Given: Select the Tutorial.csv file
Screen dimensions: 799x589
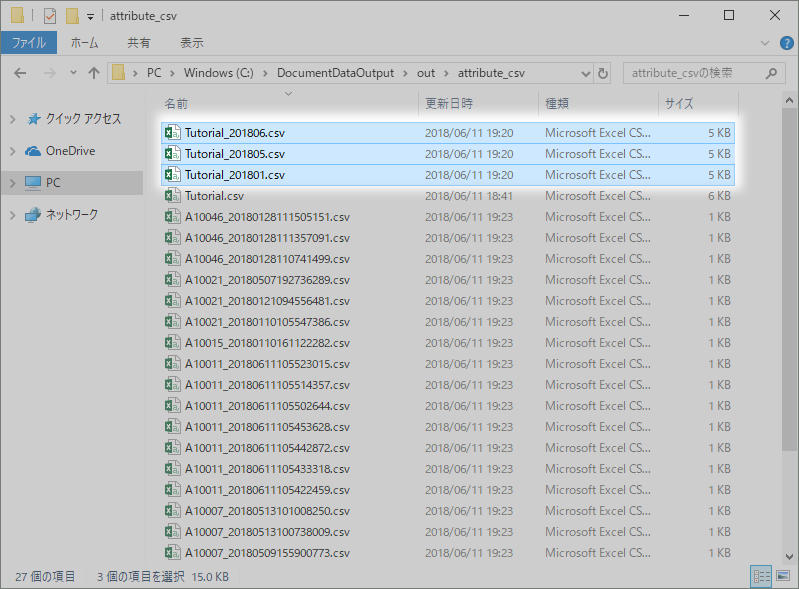Looking at the screenshot, I should point(448,196).
